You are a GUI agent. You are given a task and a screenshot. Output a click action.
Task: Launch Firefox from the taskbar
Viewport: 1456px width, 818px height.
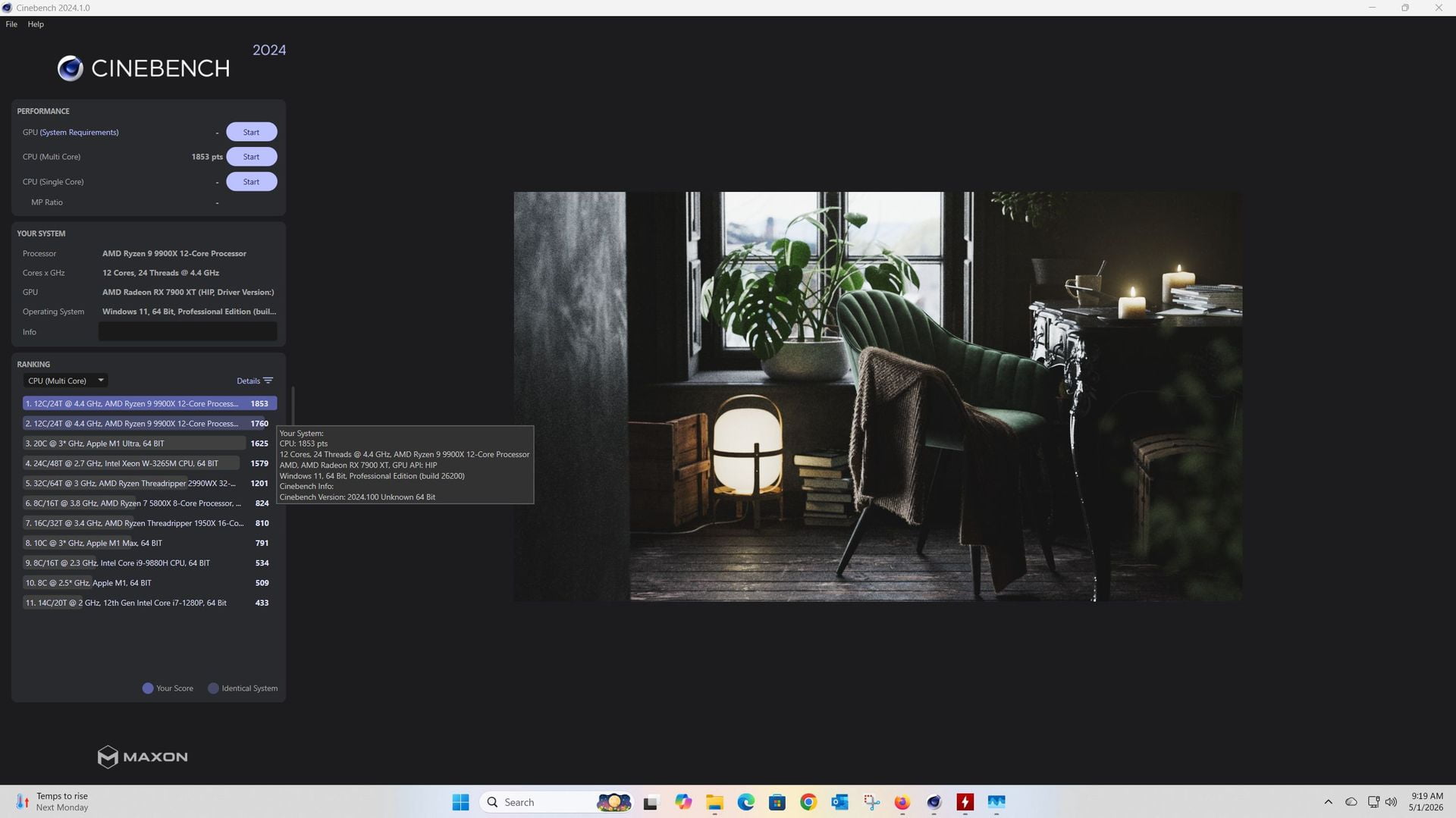tap(902, 802)
